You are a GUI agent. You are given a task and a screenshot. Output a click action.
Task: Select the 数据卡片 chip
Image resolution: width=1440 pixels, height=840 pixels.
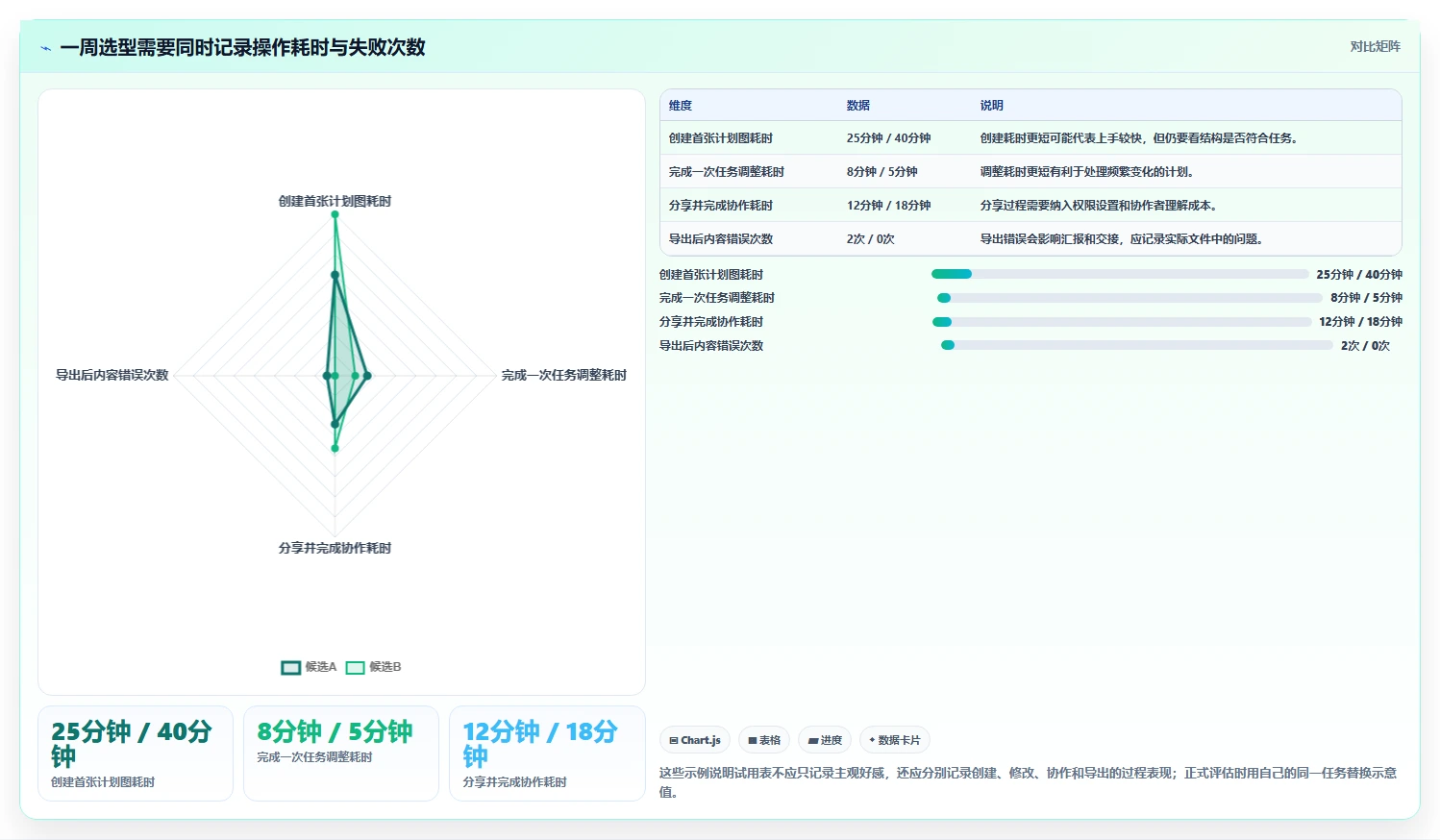coord(895,740)
